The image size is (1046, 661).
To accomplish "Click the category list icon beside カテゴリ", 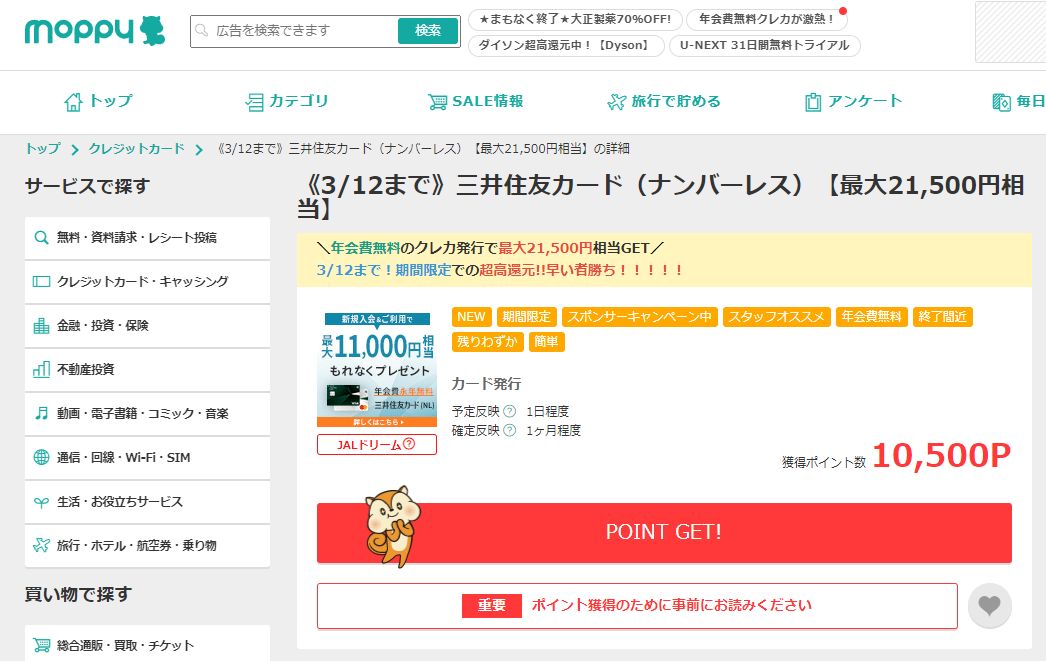I will pos(254,102).
